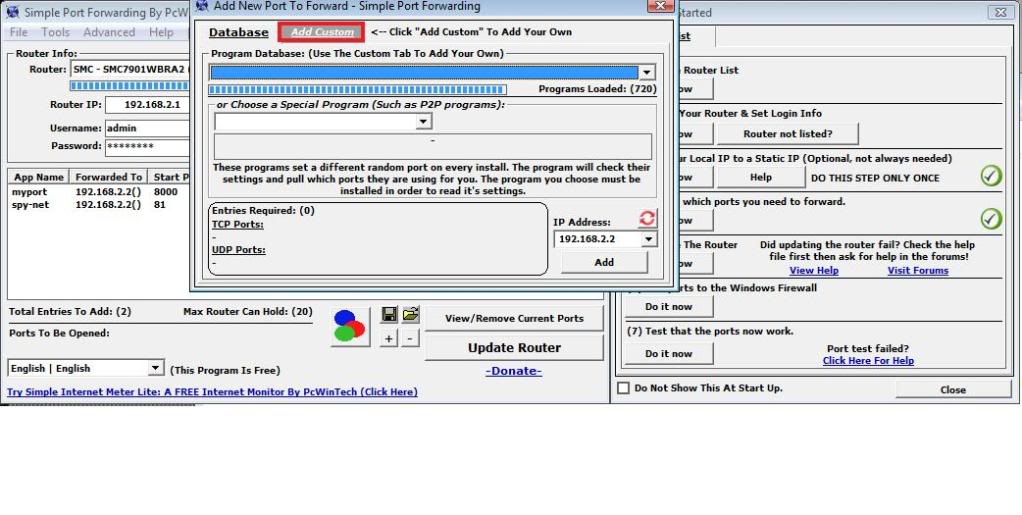Switch to the Database tab
Image resolution: width=1022 pixels, height=515 pixels.
pyautogui.click(x=239, y=33)
